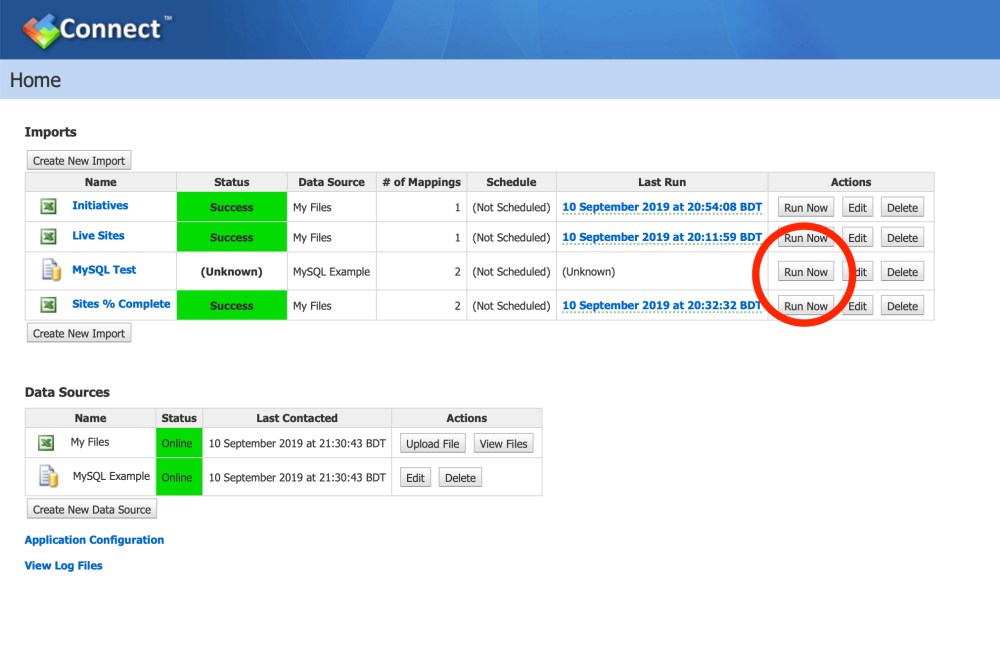1000x666 pixels.
Task: Click the MySQL Example last contacted time
Action: tap(297, 477)
